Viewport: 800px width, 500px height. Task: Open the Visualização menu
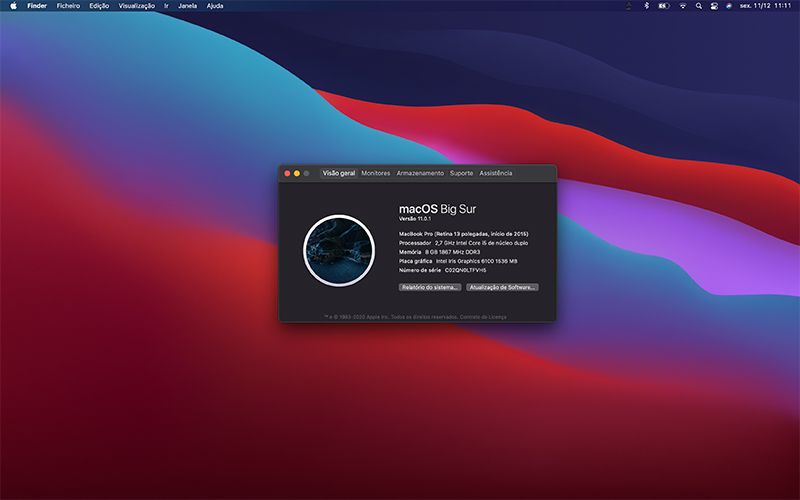pyautogui.click(x=136, y=6)
